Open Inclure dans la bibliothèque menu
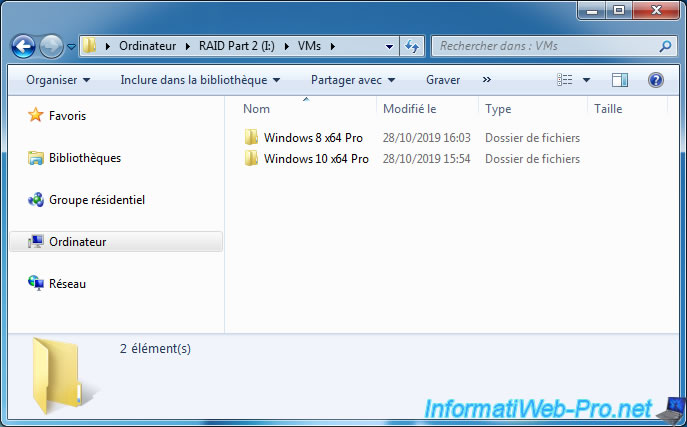The width and height of the screenshot is (687, 427). click(200, 79)
